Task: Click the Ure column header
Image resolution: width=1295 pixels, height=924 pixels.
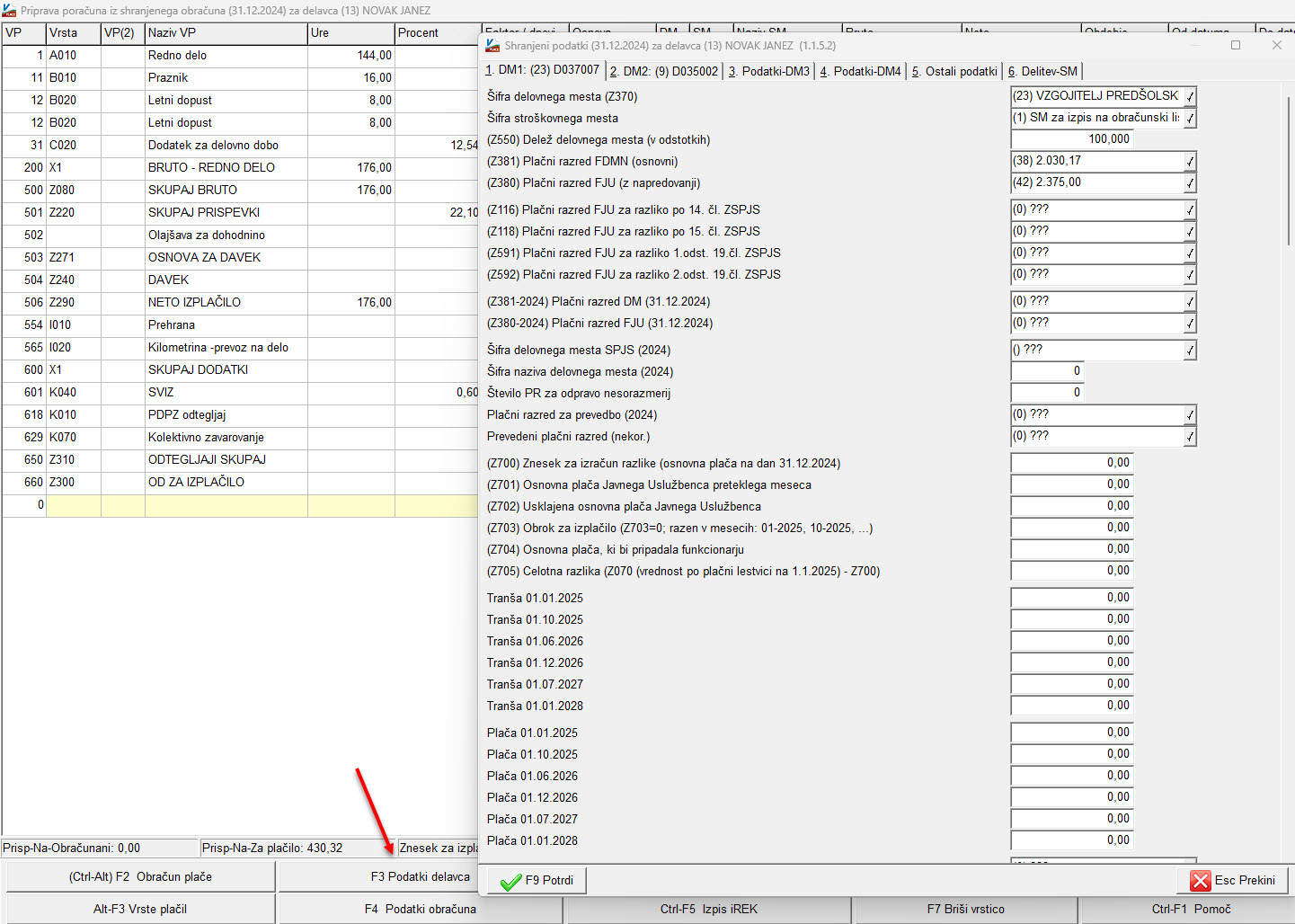Action: (x=351, y=33)
